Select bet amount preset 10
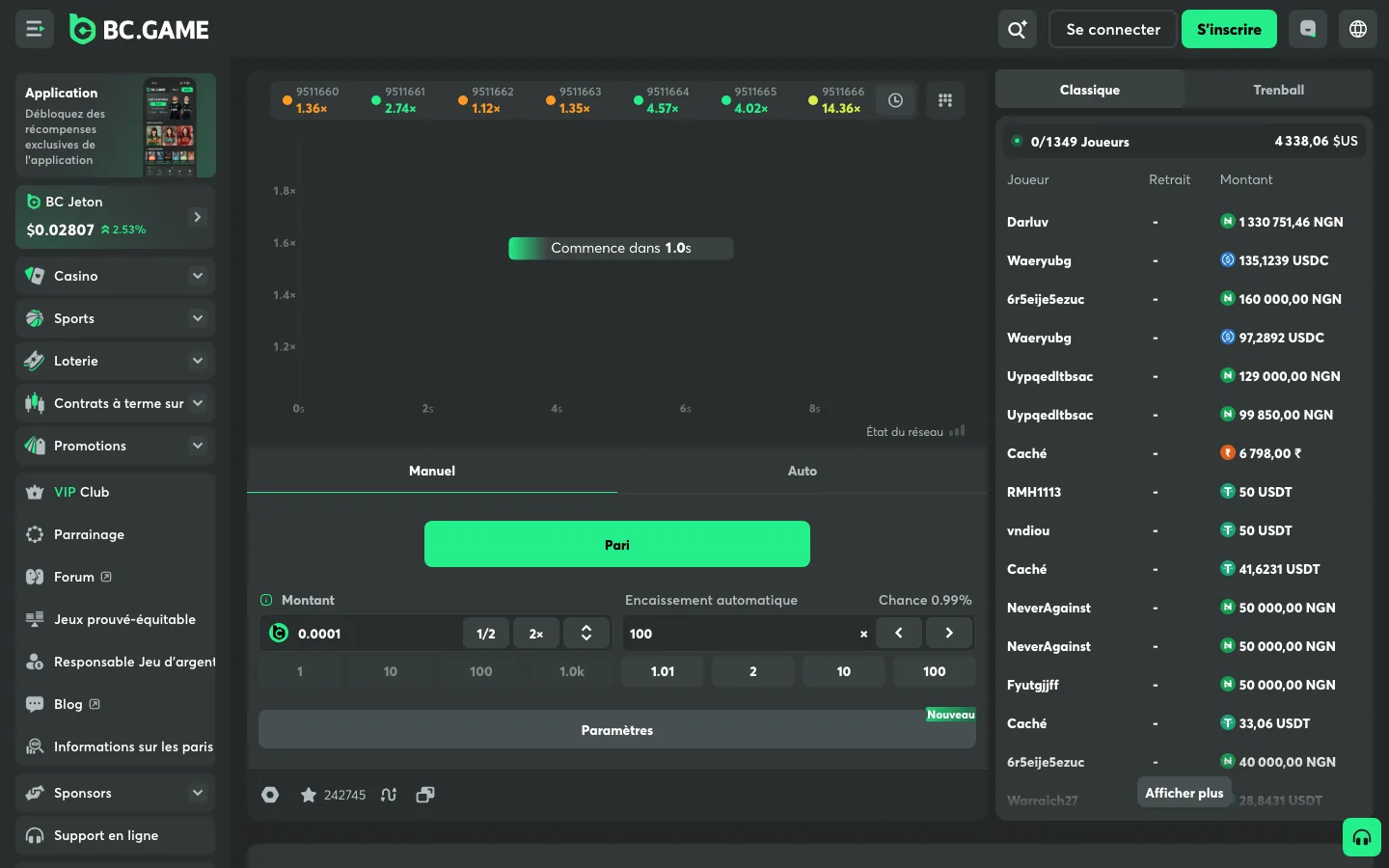The image size is (1389, 868). [x=391, y=671]
